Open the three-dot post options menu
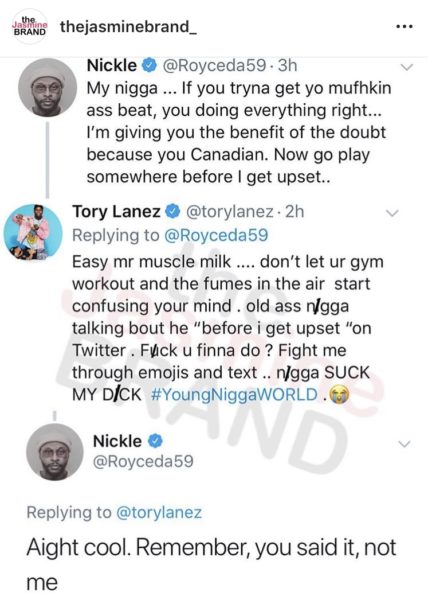428x600 pixels. click(404, 27)
